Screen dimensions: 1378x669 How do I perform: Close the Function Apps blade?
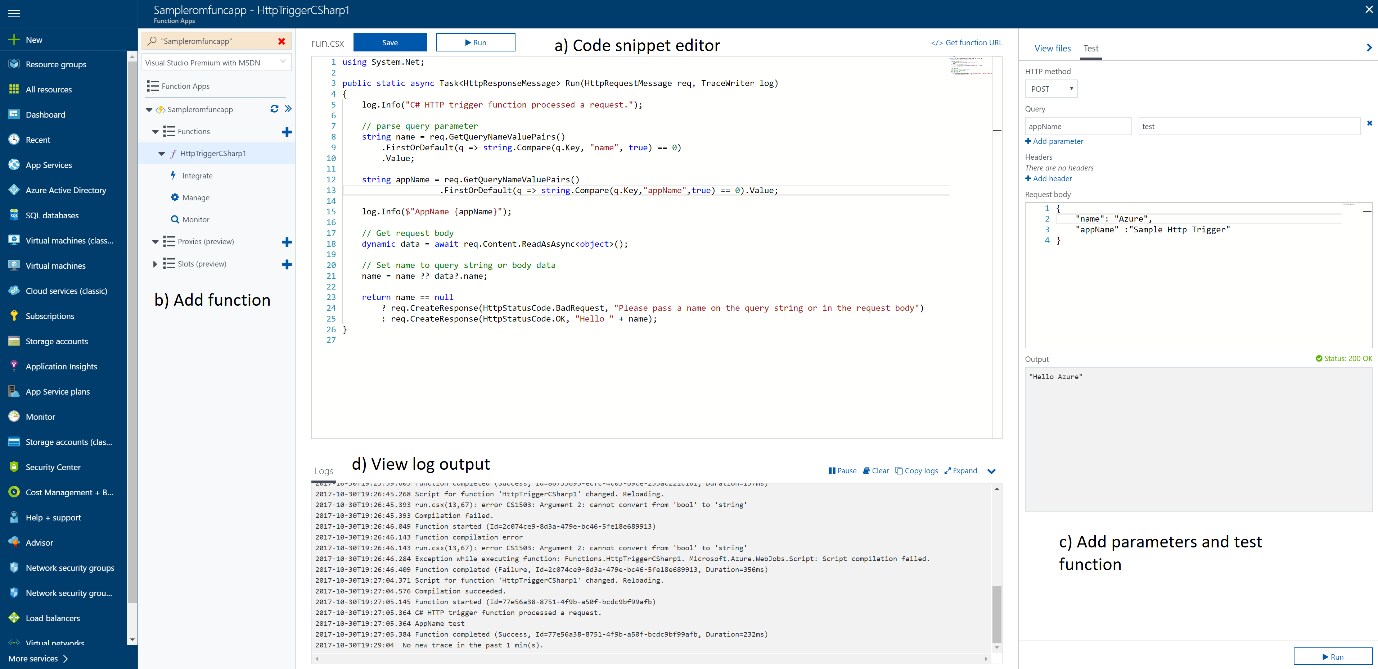(1367, 9)
